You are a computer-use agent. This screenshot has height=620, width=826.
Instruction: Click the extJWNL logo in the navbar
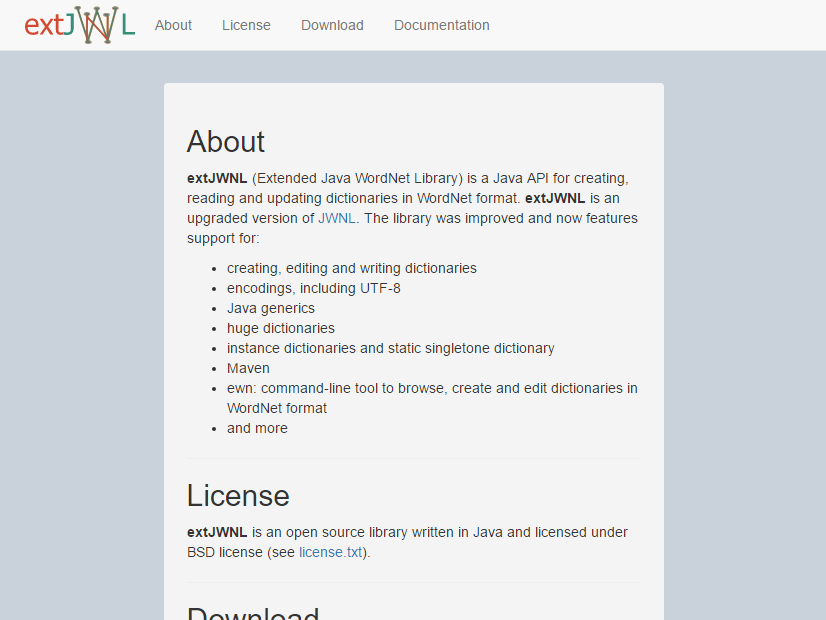click(80, 25)
